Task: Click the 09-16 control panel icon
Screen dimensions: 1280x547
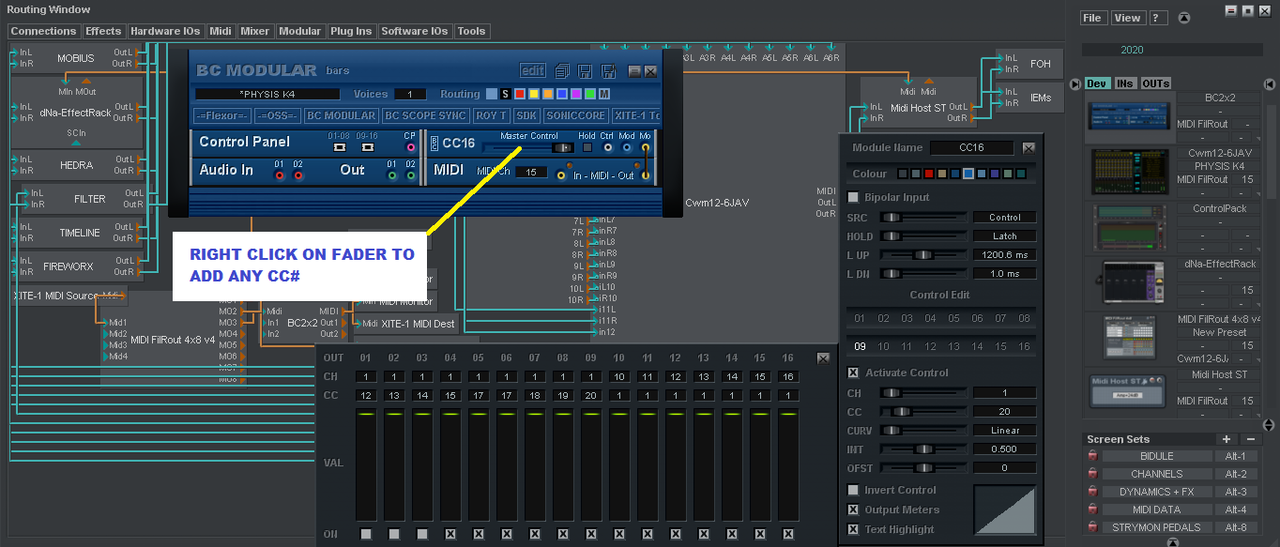Action: [368, 147]
